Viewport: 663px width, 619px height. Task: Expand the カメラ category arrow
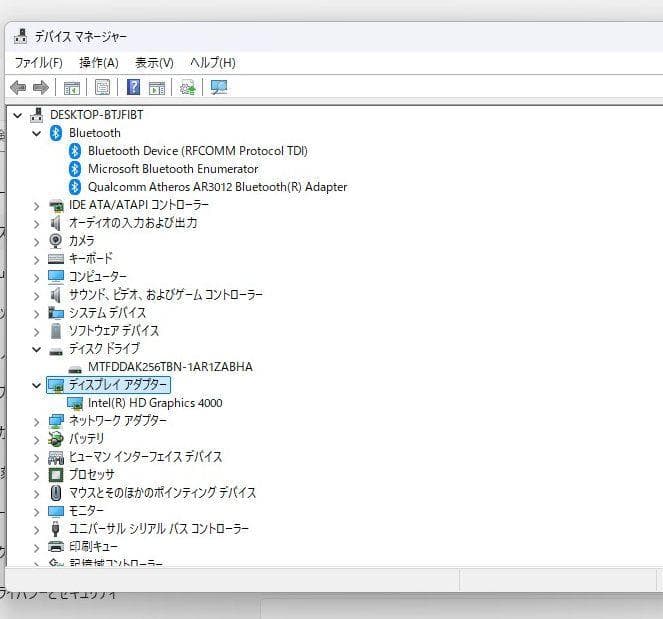(37, 242)
